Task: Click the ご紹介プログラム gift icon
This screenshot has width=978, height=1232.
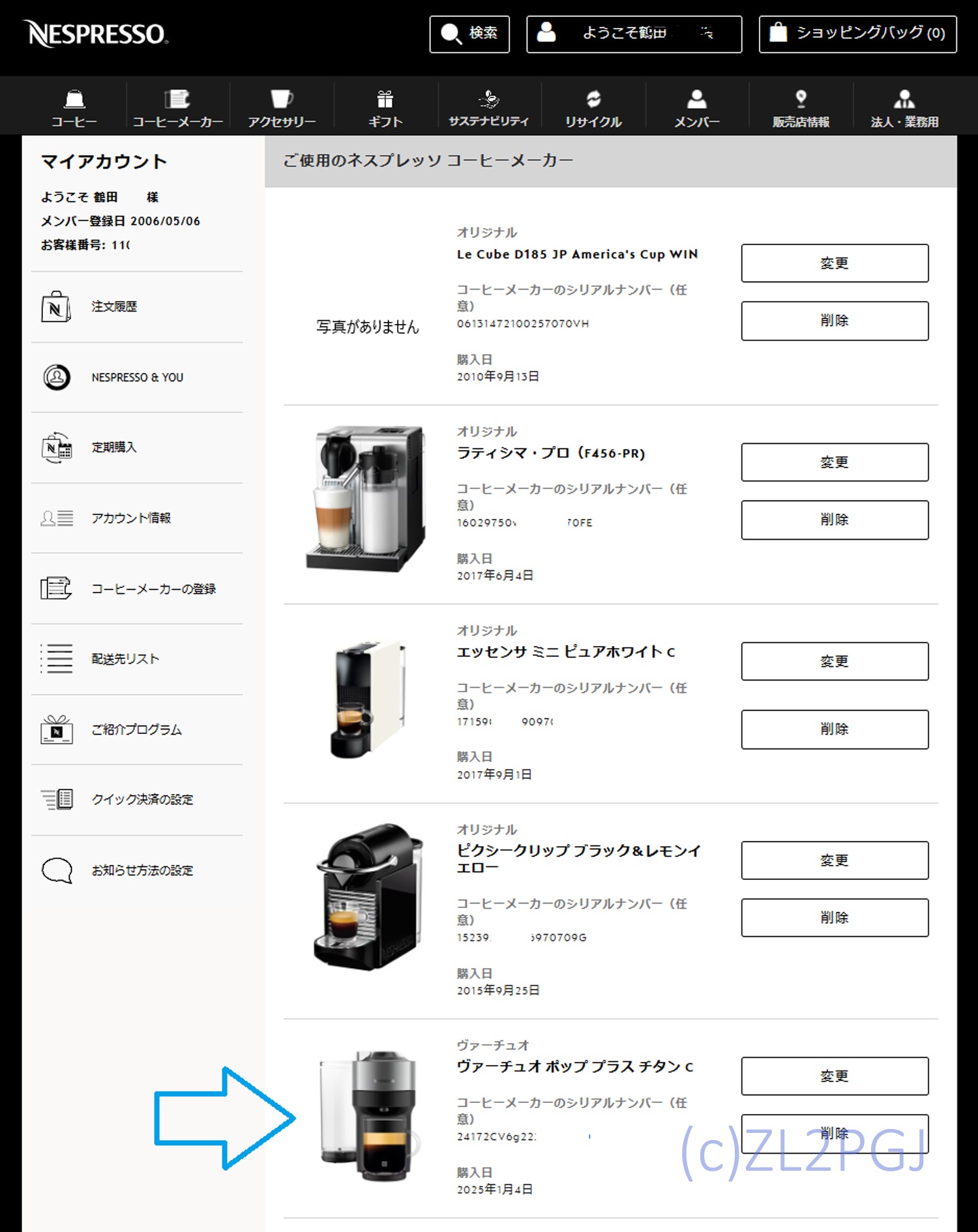Action: coord(57,729)
